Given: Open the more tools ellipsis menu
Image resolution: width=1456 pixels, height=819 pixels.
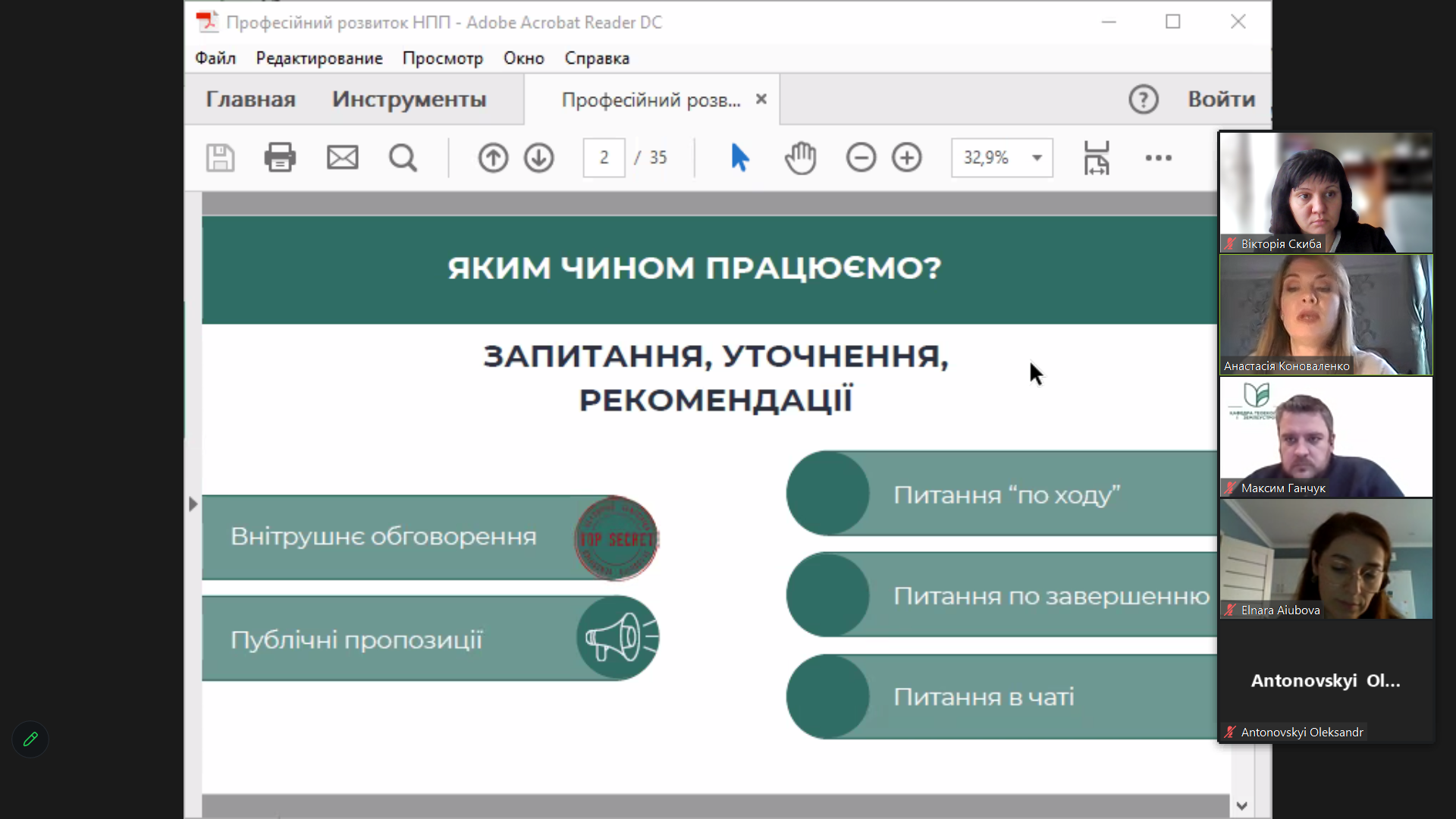Looking at the screenshot, I should pyautogui.click(x=1159, y=158).
